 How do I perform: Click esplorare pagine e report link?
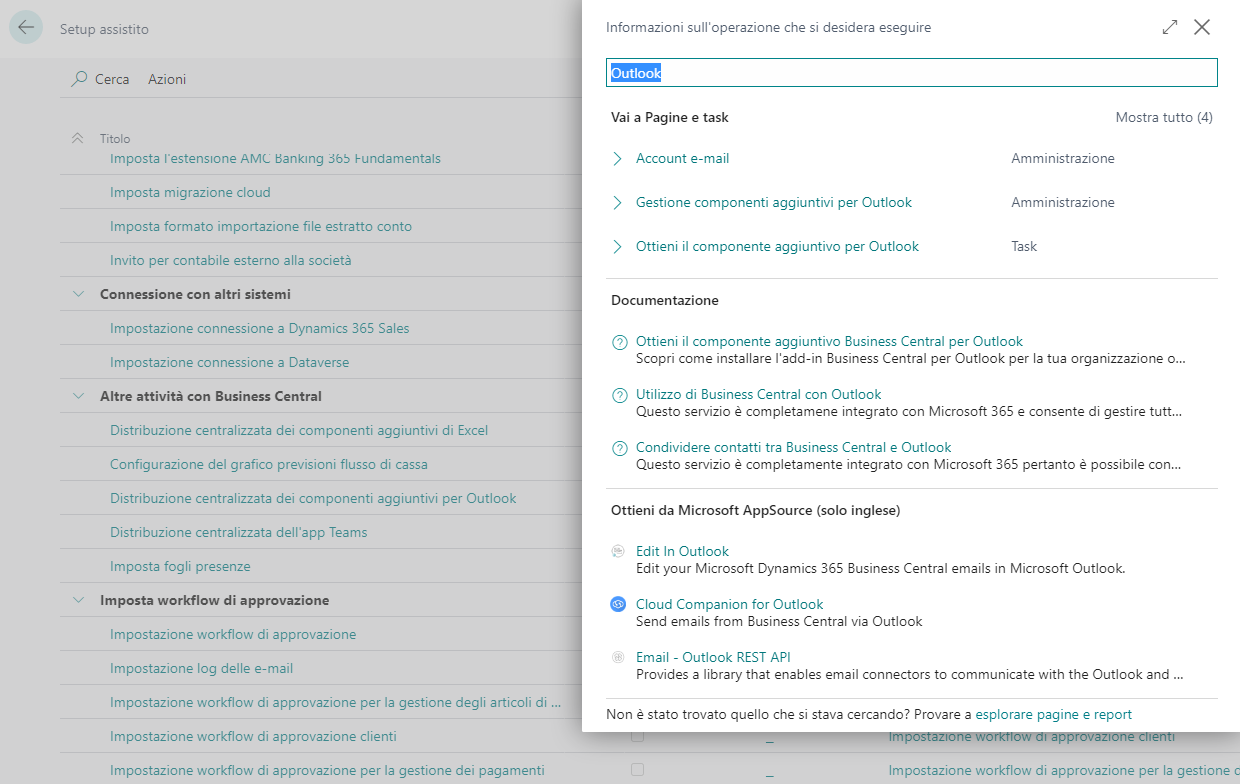1053,714
